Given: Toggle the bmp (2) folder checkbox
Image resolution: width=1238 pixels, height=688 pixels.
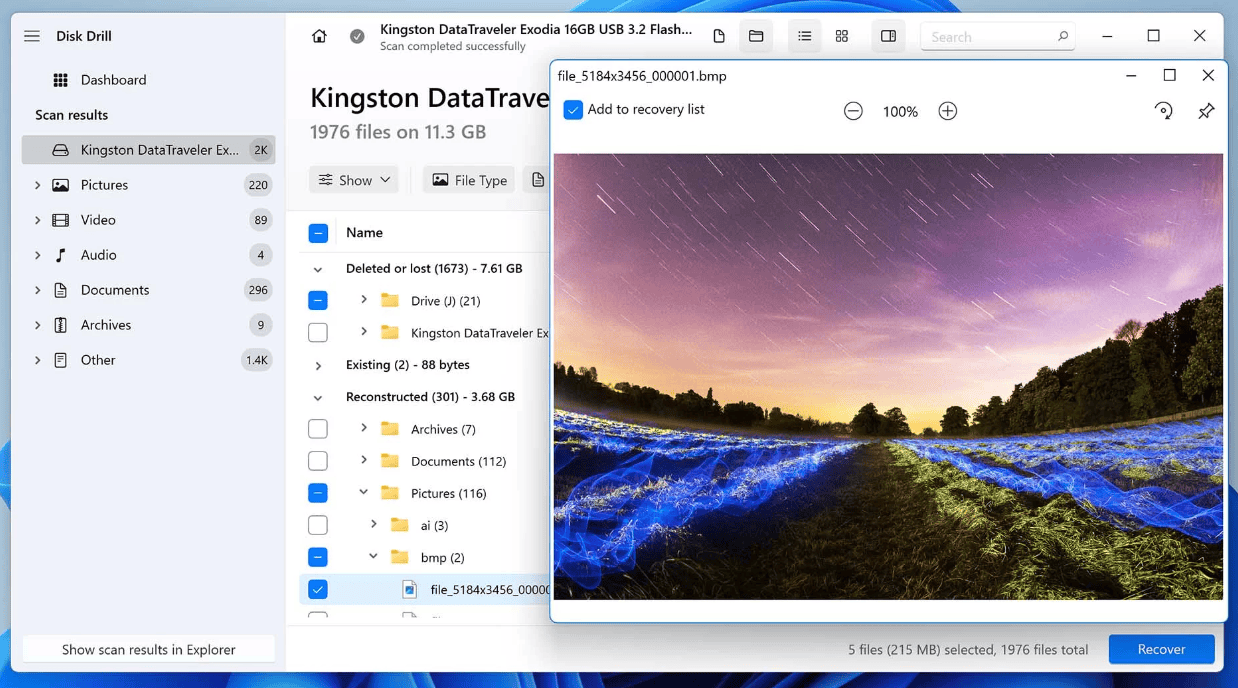Looking at the screenshot, I should pyautogui.click(x=318, y=557).
